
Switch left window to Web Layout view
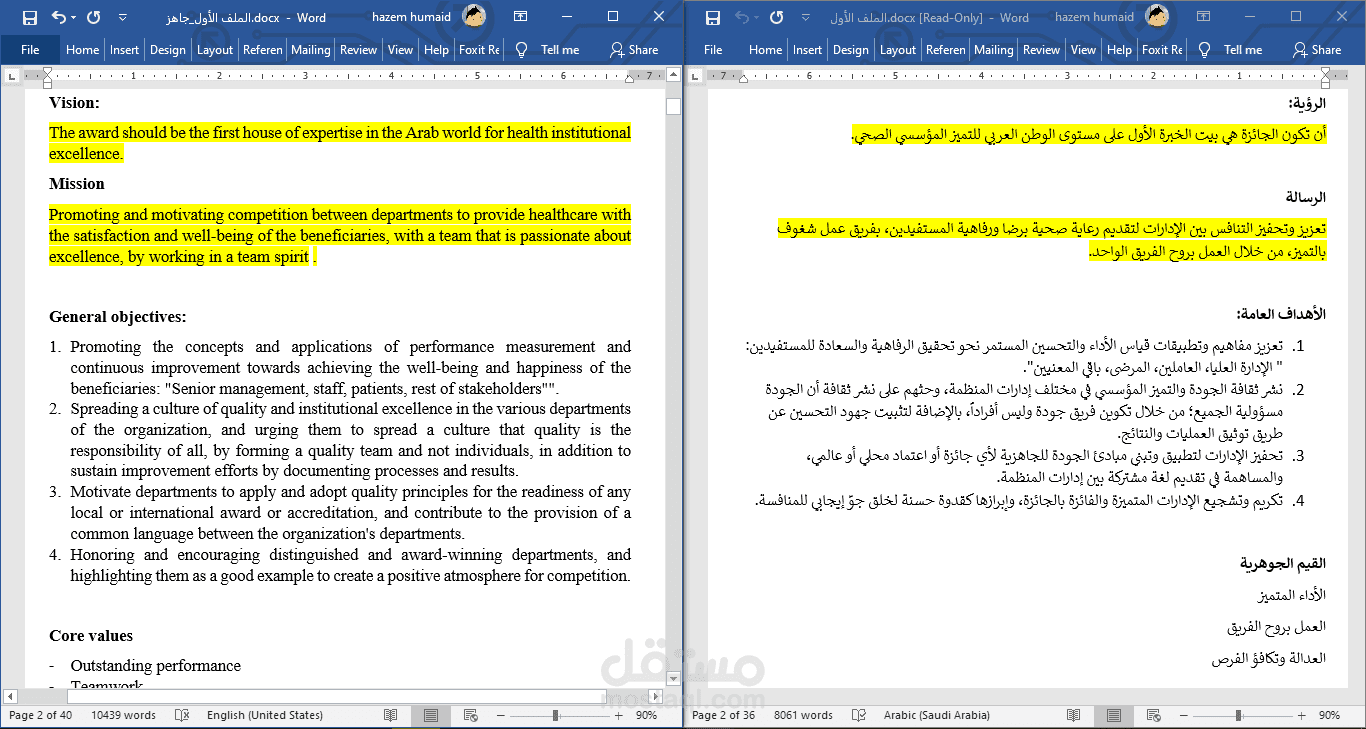[x=472, y=715]
